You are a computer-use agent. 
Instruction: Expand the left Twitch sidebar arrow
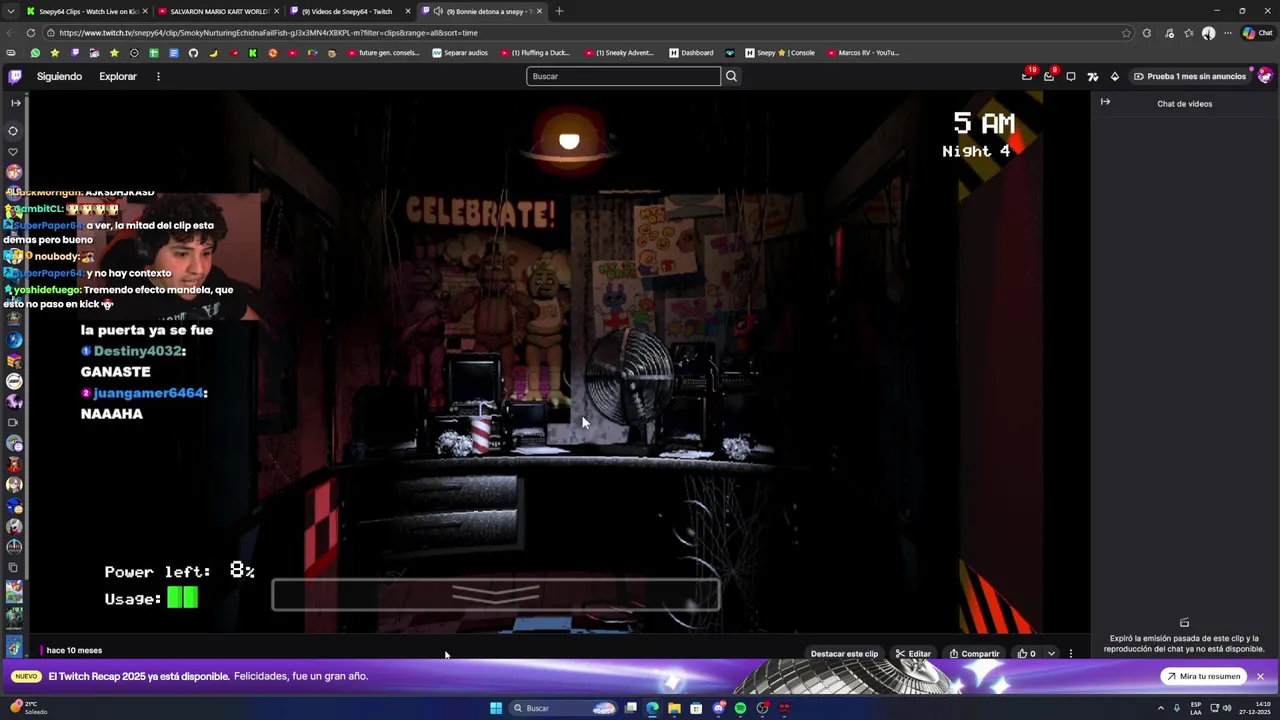click(15, 103)
